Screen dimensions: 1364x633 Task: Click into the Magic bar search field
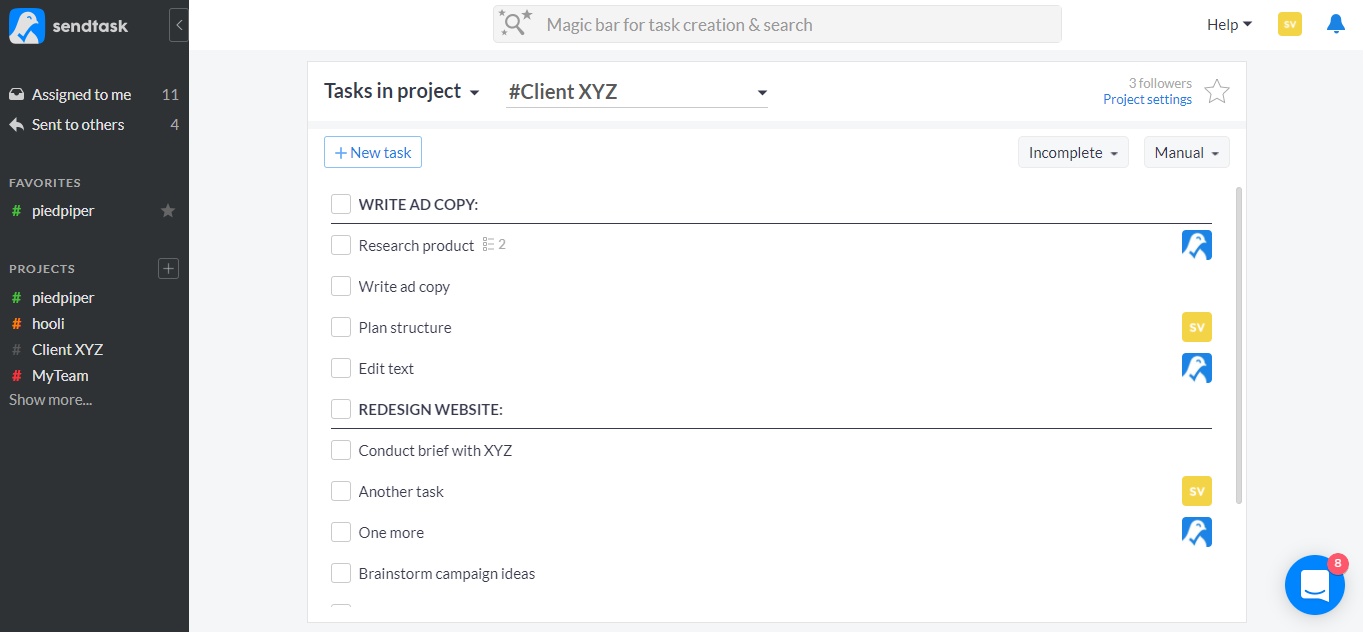pyautogui.click(x=777, y=25)
